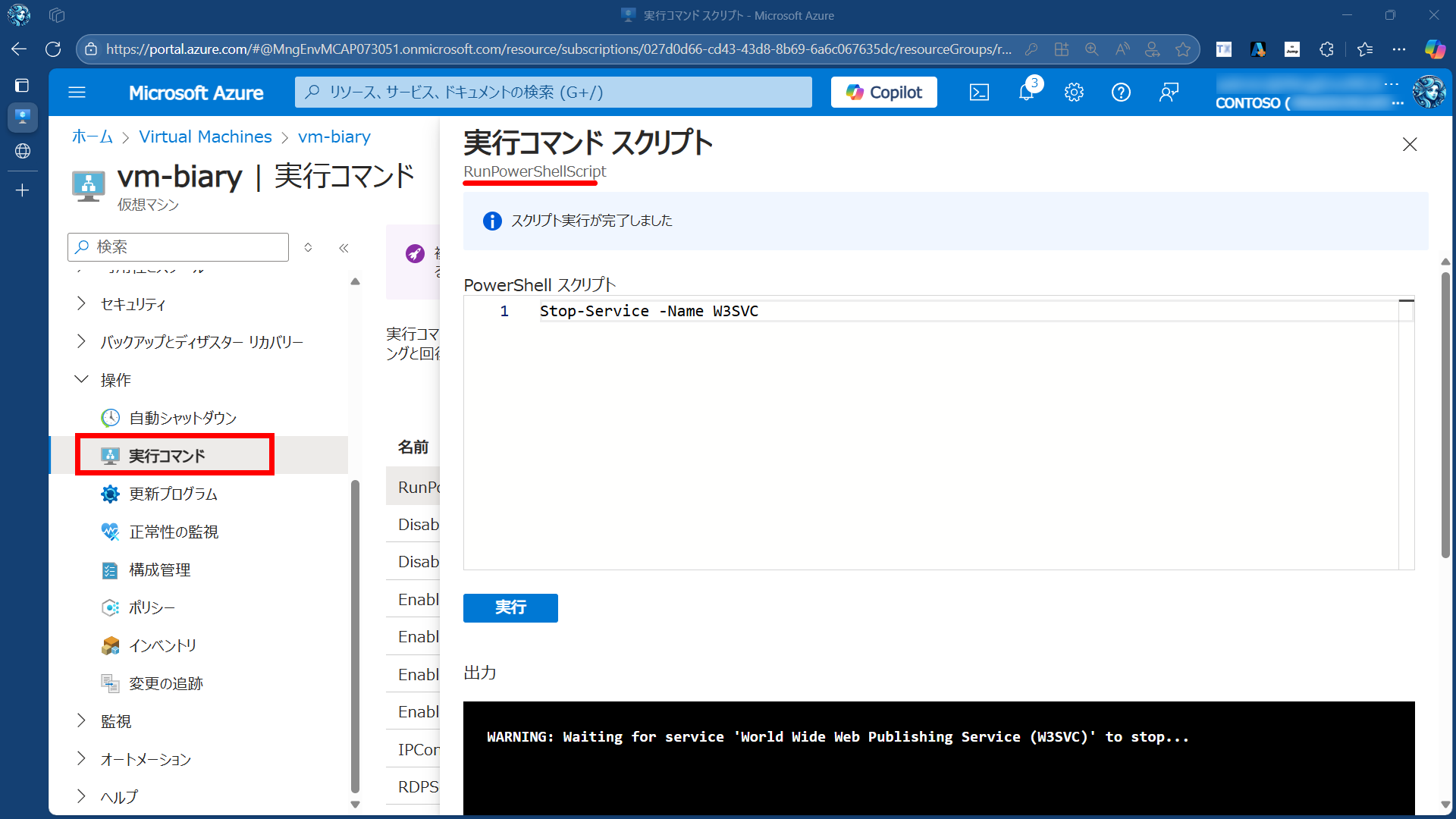Click the 自動シャットダウン clock icon
The image size is (1456, 819).
coord(111,418)
